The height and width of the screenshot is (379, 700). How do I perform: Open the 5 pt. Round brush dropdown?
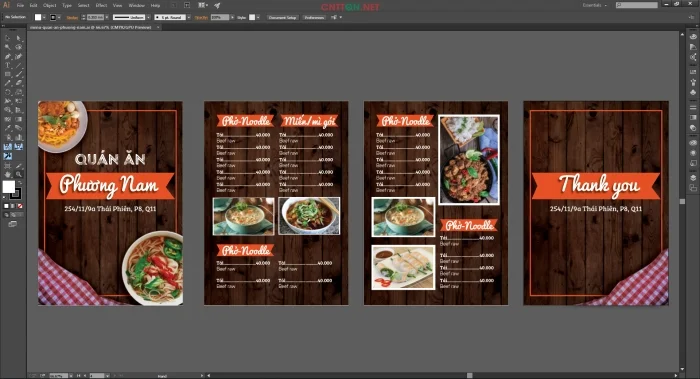[x=189, y=17]
